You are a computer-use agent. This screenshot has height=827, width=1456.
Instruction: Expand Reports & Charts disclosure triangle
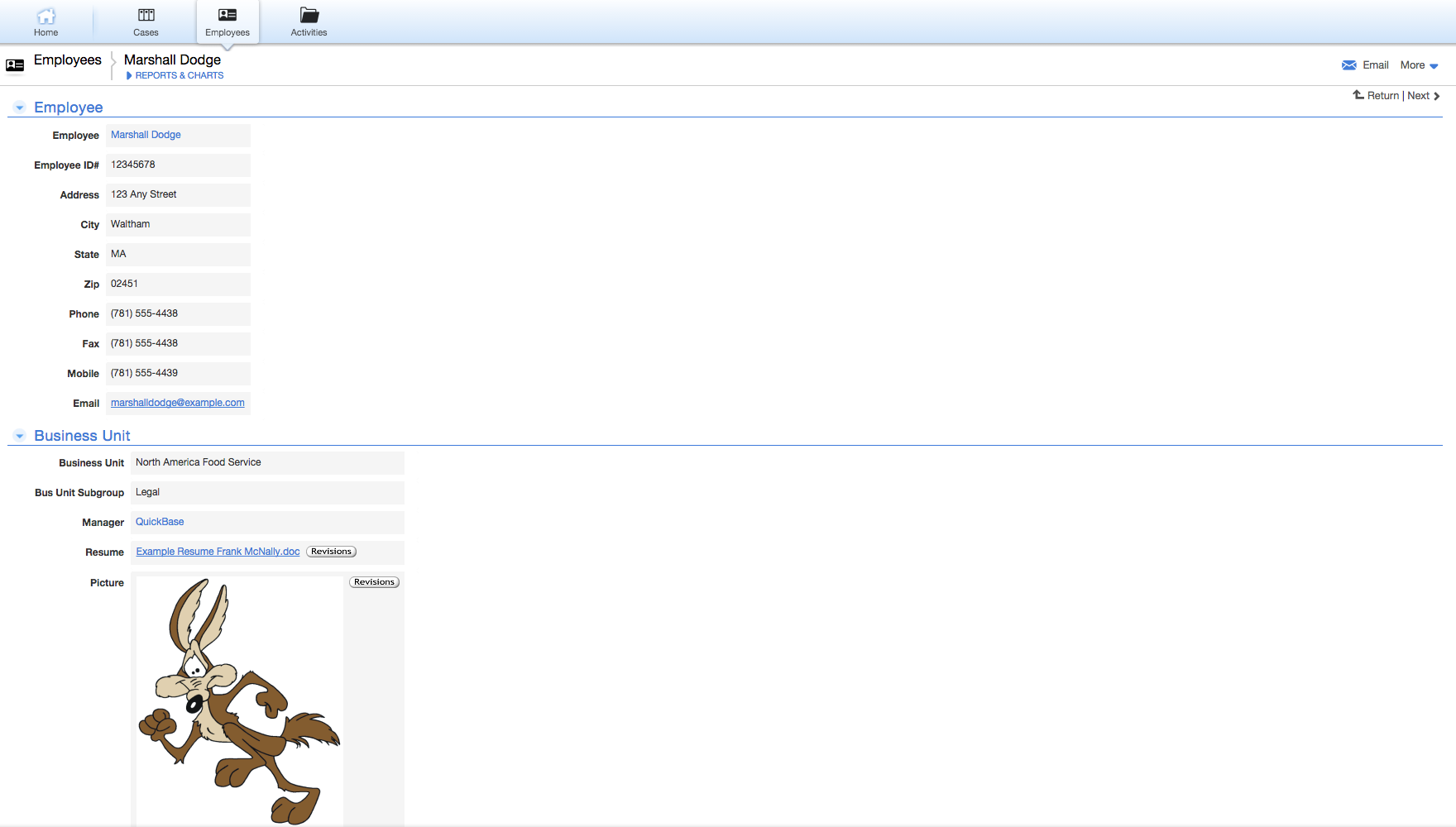[x=129, y=75]
